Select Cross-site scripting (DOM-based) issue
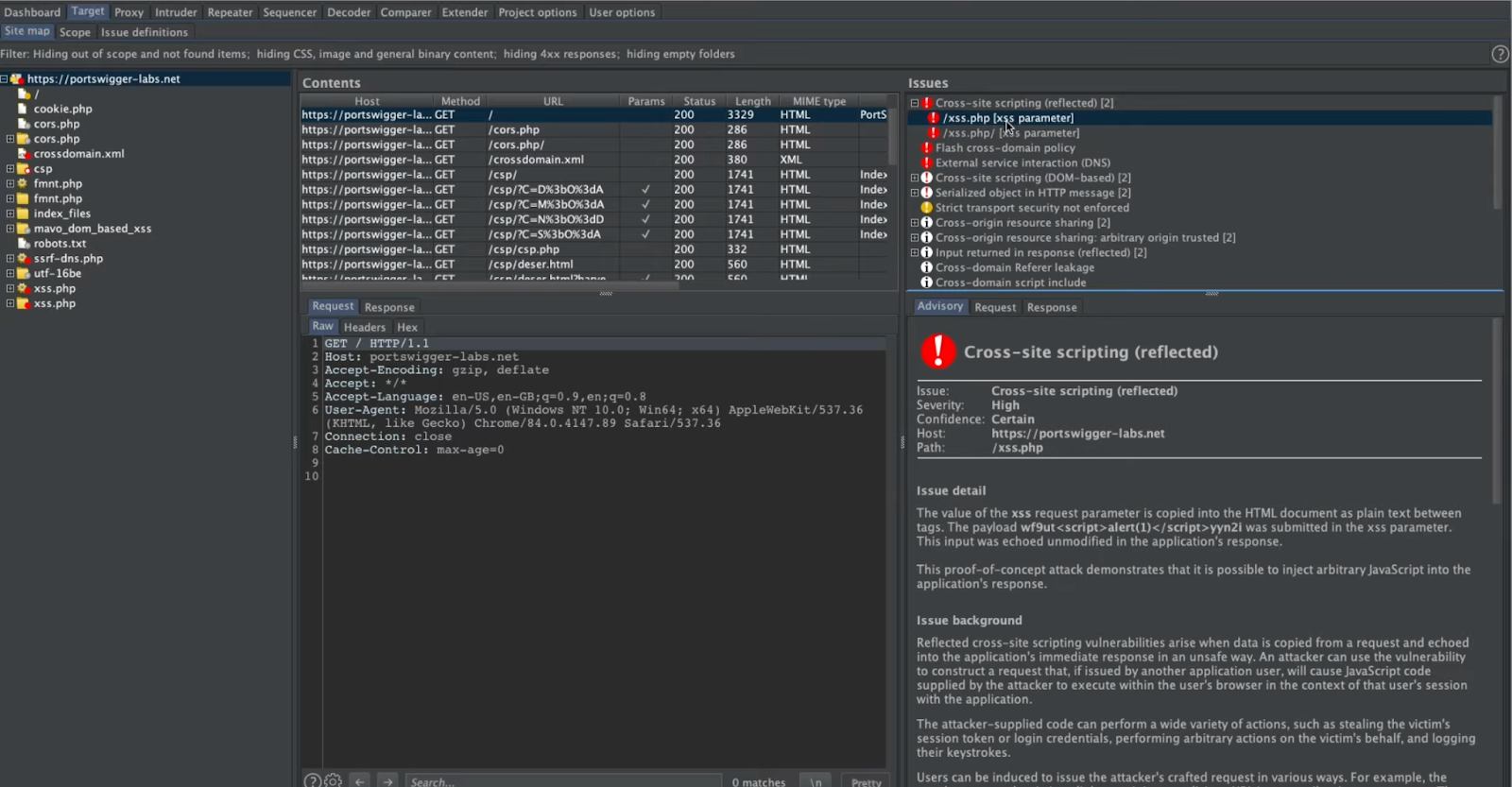Screen dimensions: 1512x787 click(1033, 178)
